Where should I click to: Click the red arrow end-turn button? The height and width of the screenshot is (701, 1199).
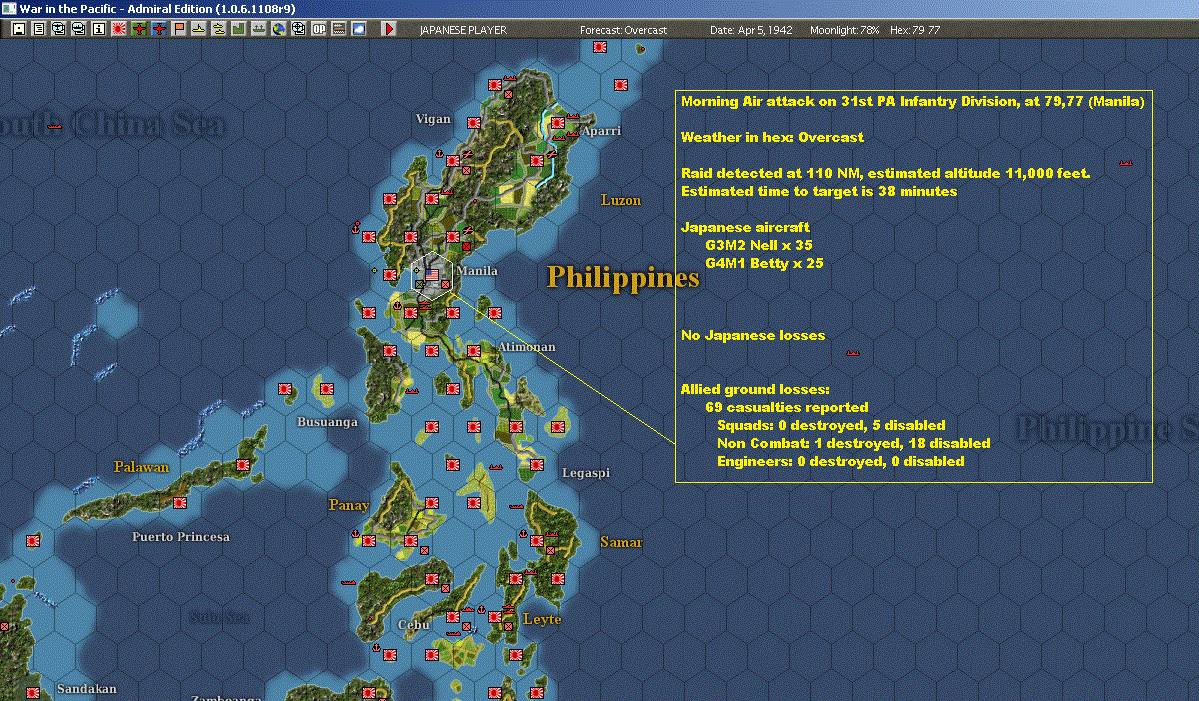point(388,29)
